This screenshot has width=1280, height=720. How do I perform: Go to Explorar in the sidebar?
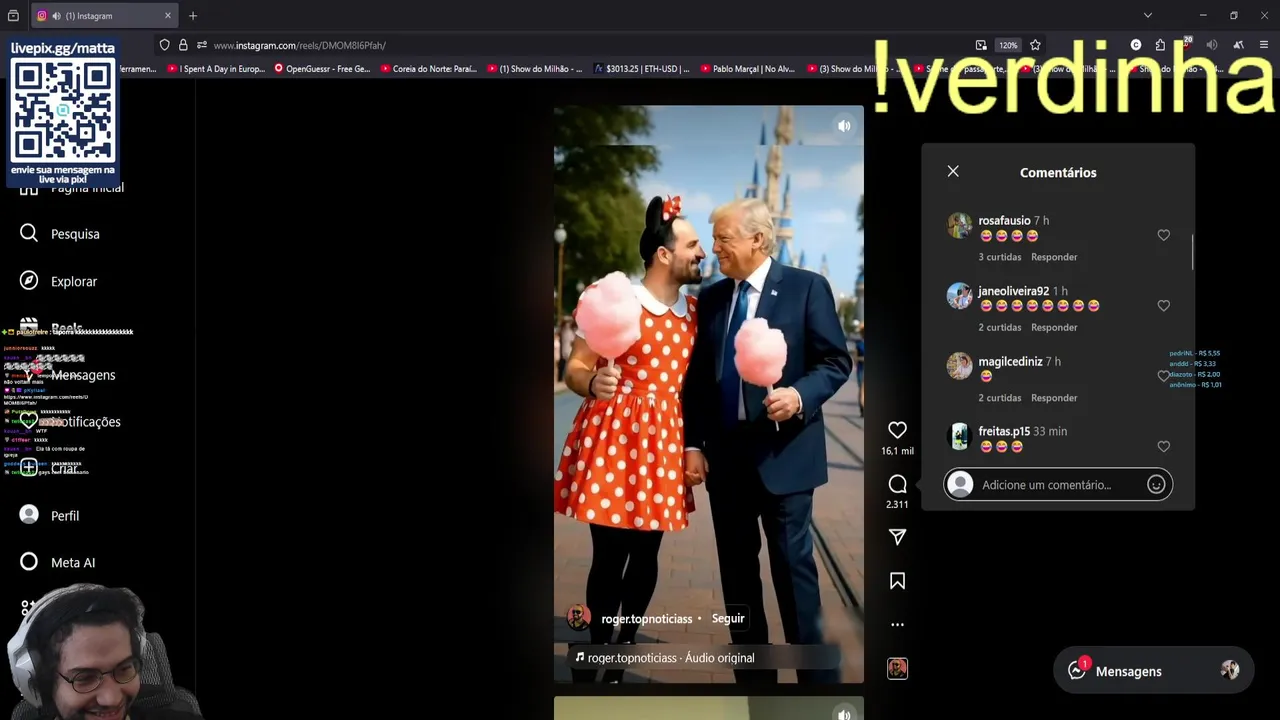pyautogui.click(x=74, y=281)
